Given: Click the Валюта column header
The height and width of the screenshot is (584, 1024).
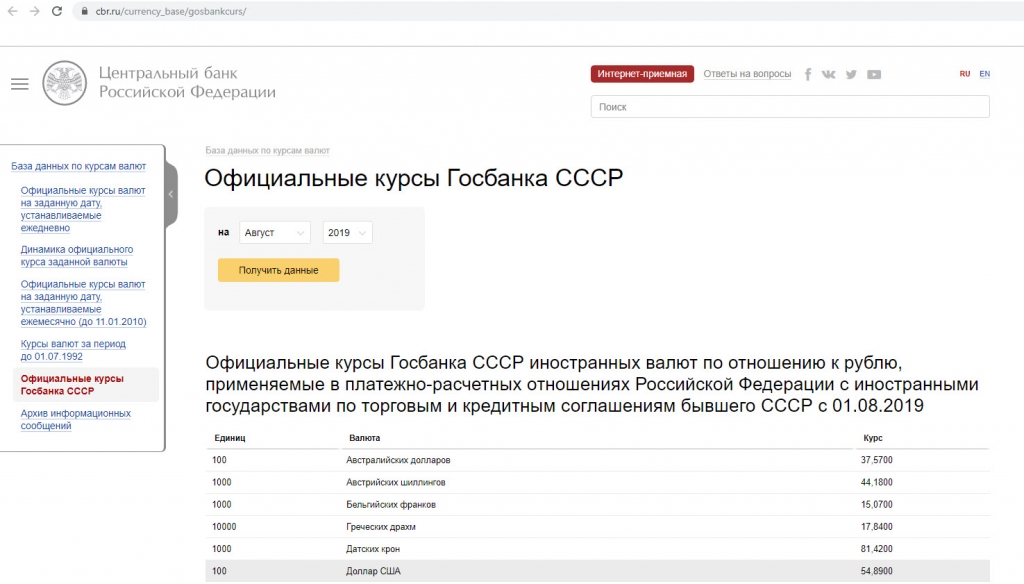Looking at the screenshot, I should [364, 438].
